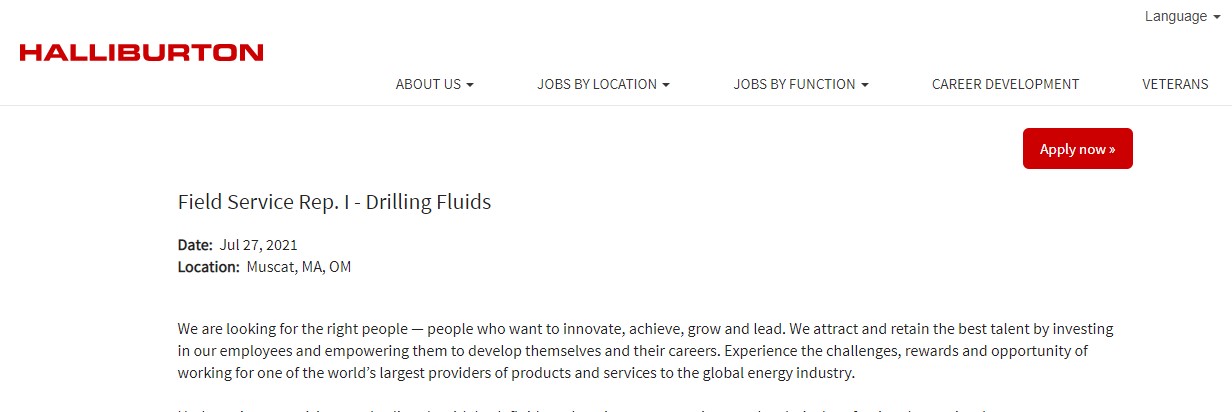Screen dimensions: 1232x412
Task: Click the bold Location label
Action: 208,267
